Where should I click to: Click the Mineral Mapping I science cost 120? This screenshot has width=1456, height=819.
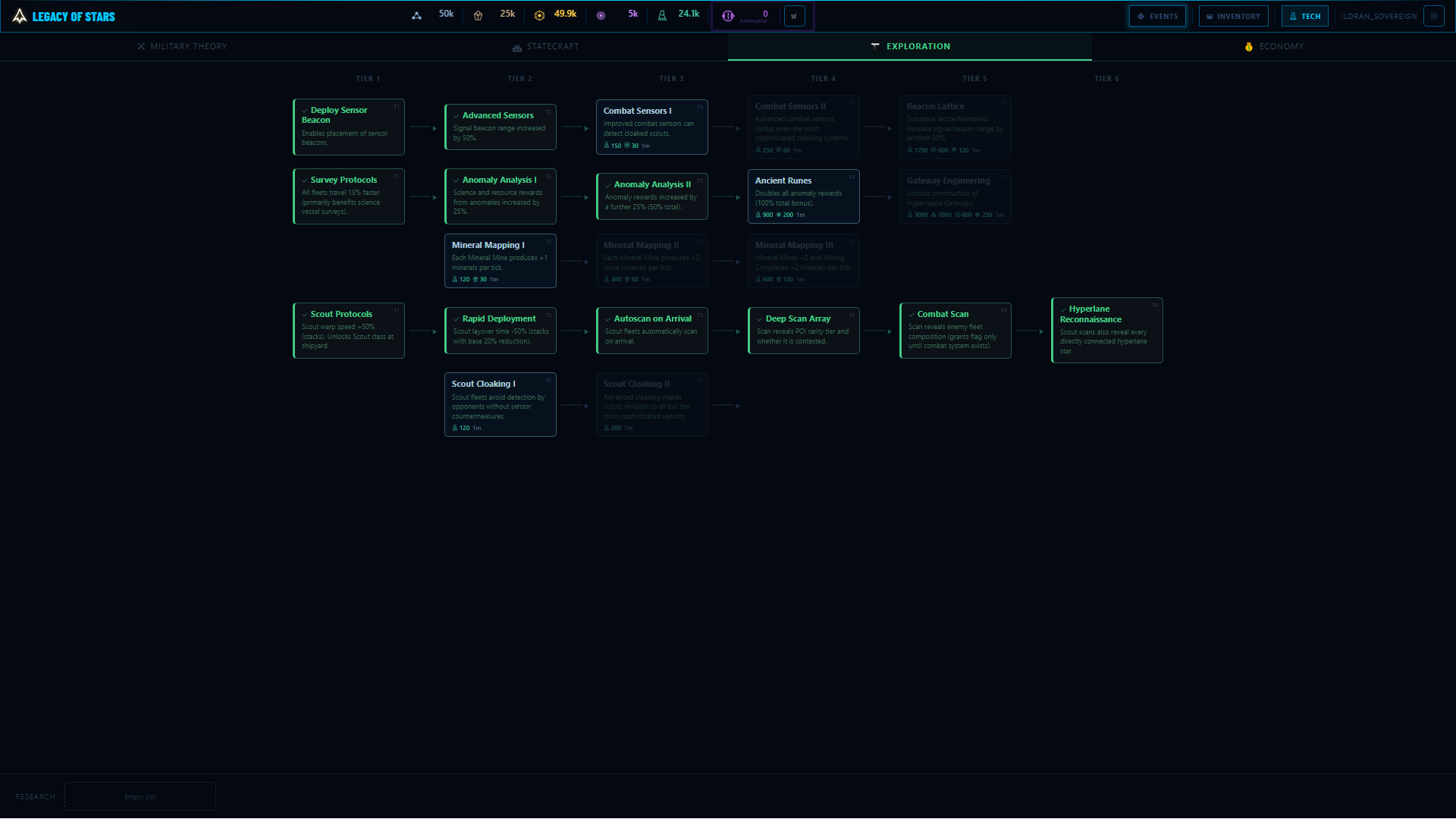point(461,279)
